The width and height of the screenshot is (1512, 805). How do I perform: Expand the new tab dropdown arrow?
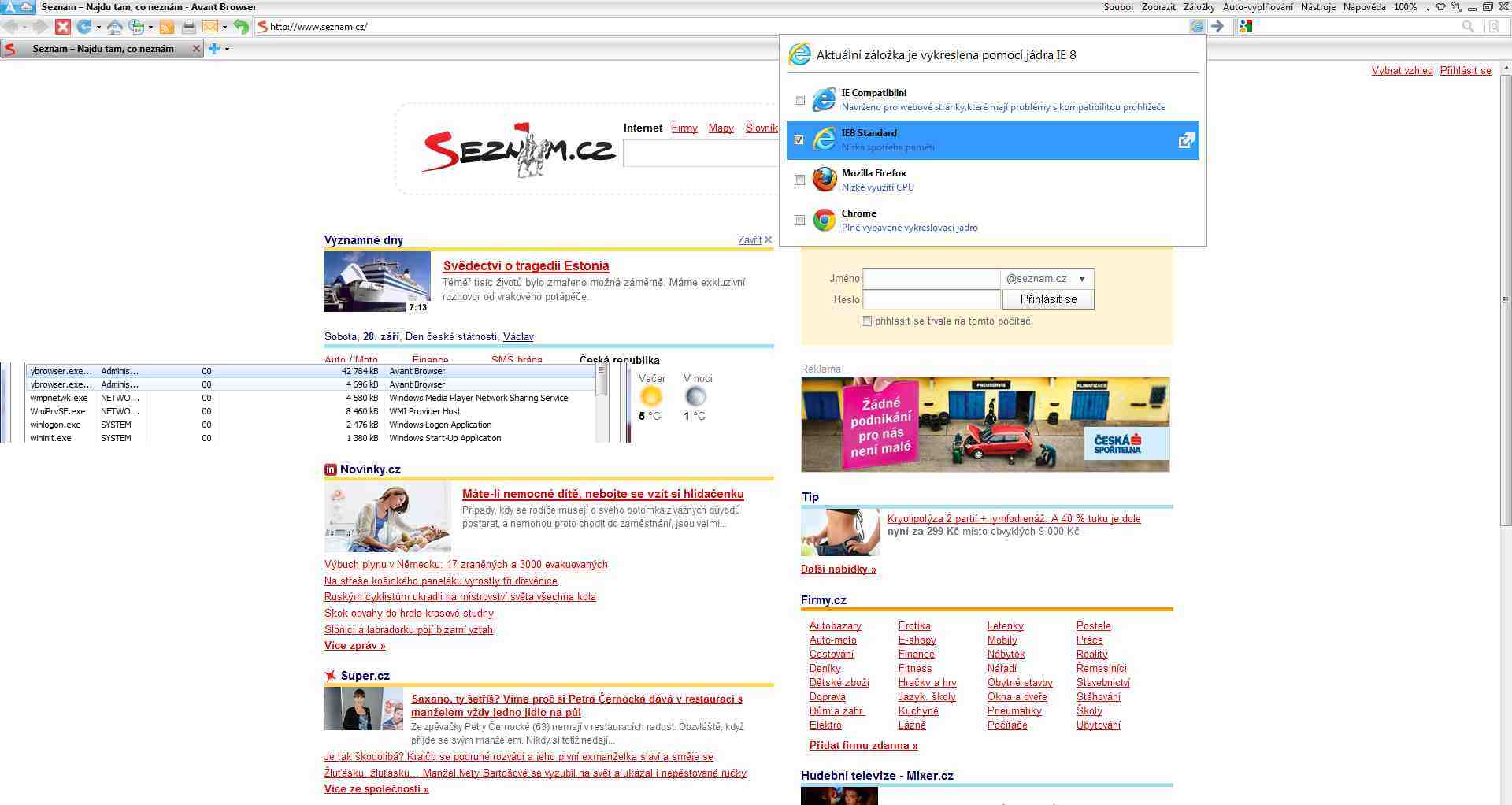click(227, 49)
